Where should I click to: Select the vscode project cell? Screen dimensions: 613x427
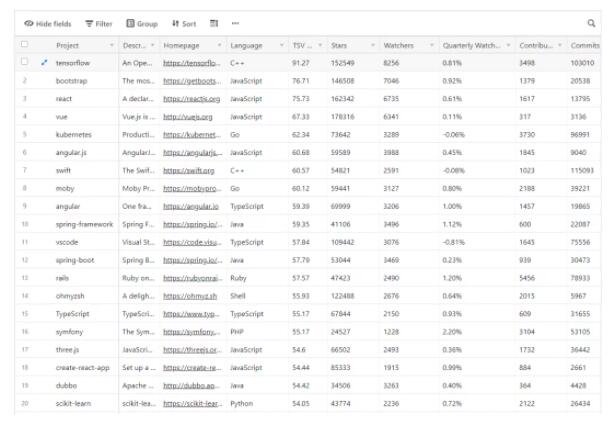(x=67, y=242)
